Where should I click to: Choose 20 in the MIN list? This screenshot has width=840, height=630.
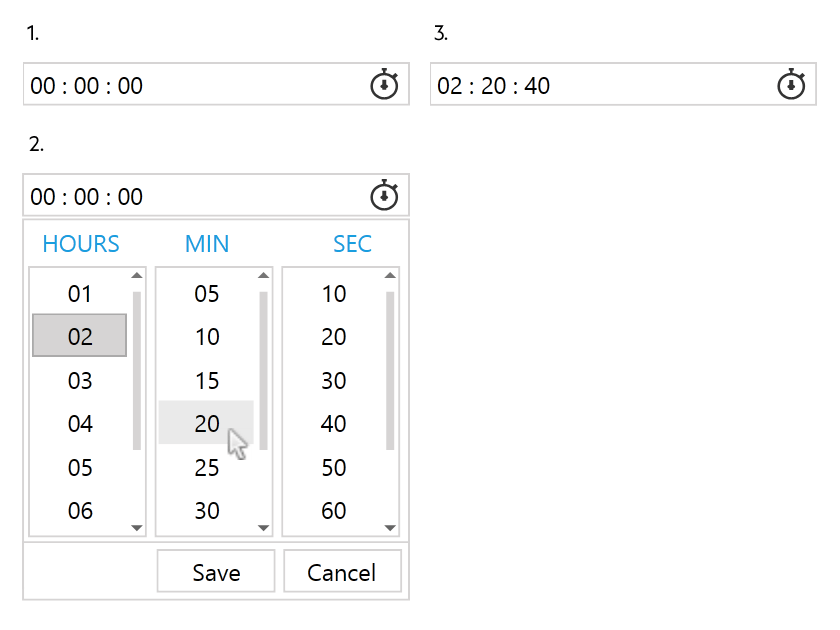tap(206, 423)
